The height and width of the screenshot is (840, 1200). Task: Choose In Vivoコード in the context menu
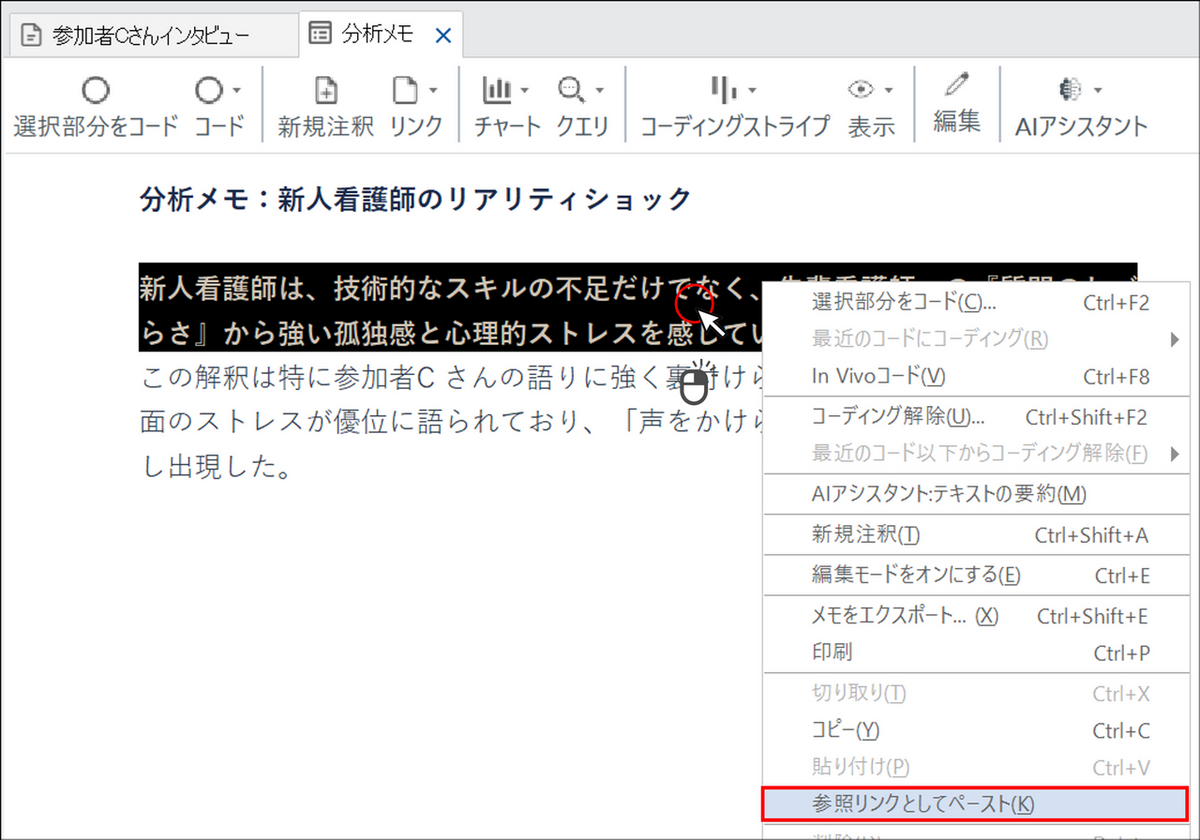pos(878,377)
